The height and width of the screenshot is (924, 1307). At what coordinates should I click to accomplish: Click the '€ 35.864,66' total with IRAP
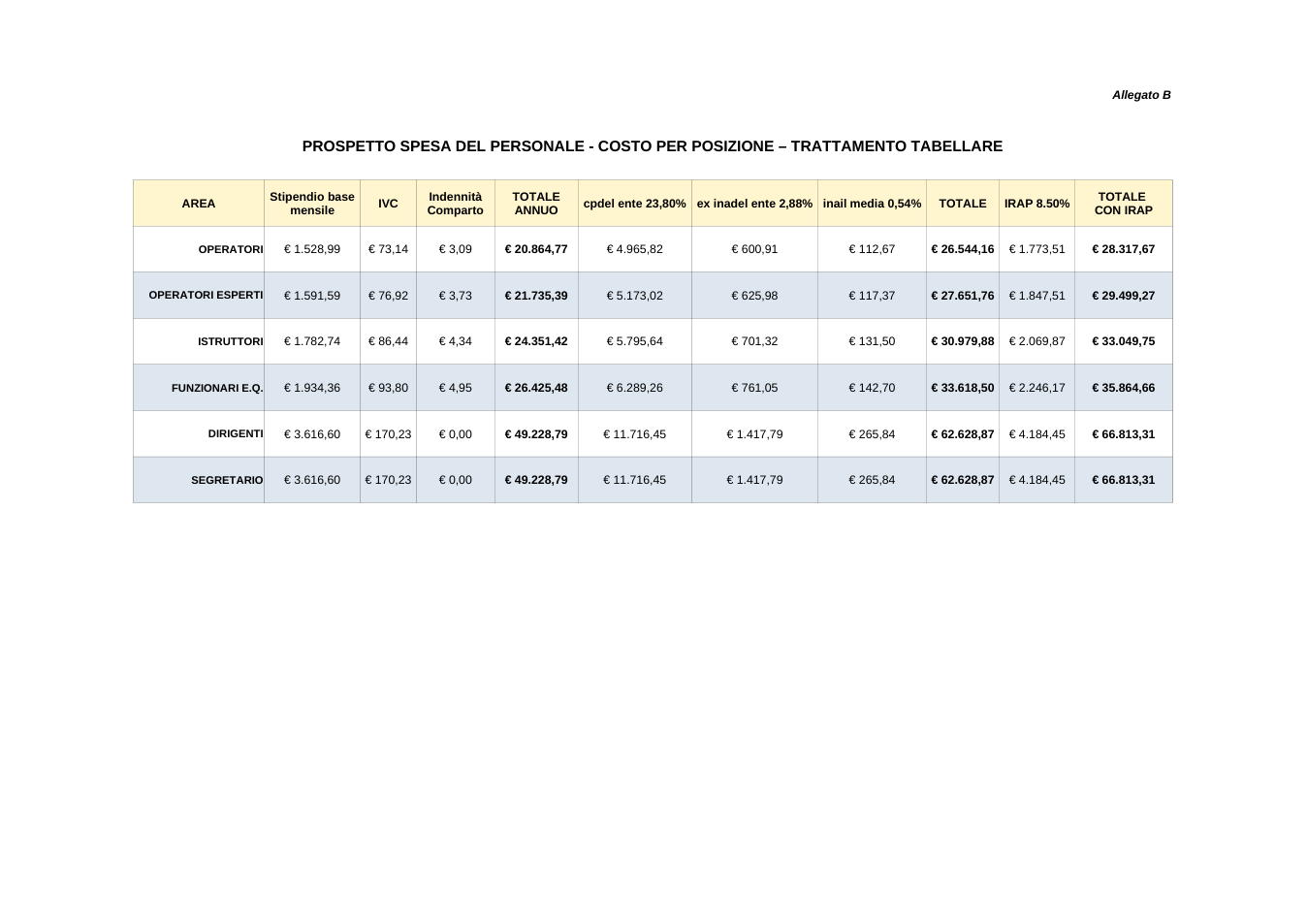pos(1124,388)
